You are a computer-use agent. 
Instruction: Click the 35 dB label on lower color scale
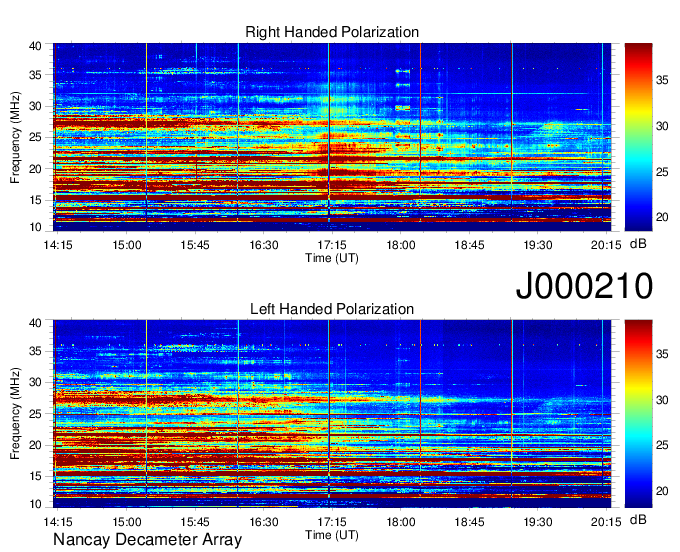pos(662,354)
